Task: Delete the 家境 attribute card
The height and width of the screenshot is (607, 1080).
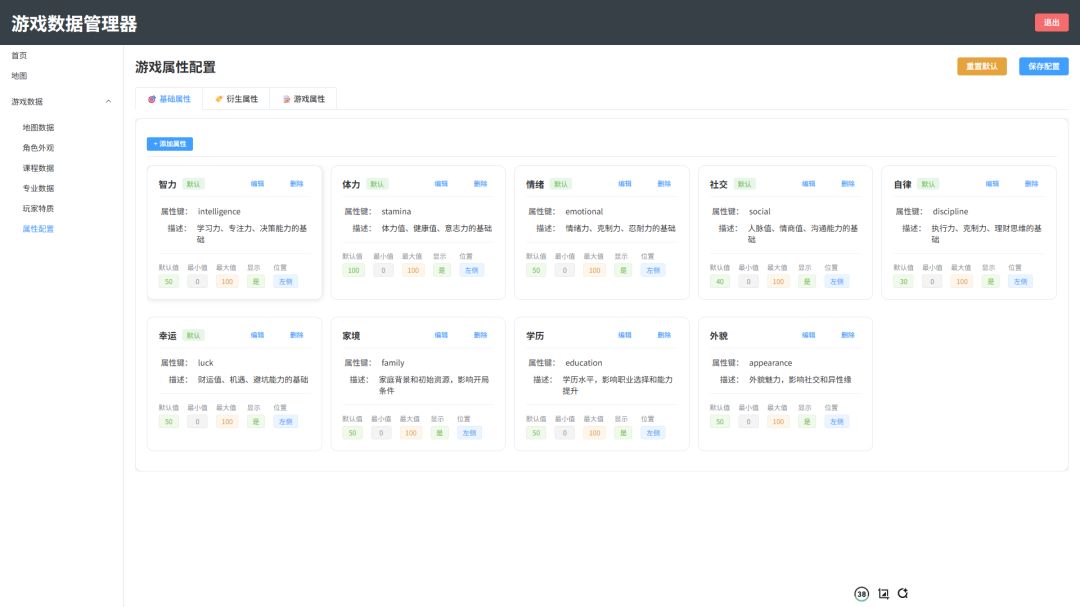Action: (481, 335)
